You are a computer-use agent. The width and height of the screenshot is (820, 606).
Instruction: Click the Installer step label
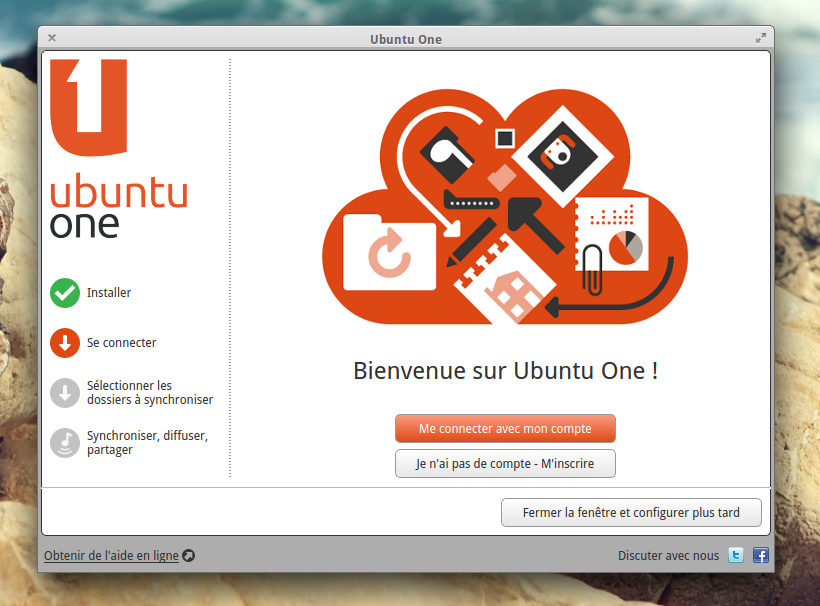(x=109, y=293)
